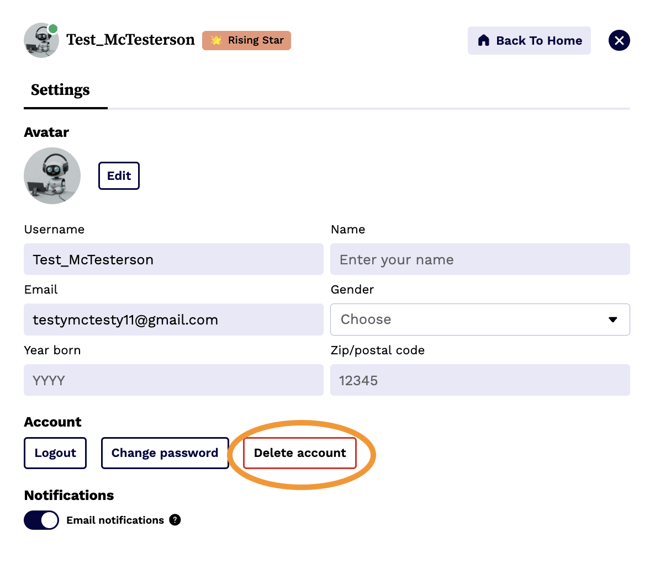Click the Test_McTesterson header username text

(130, 41)
